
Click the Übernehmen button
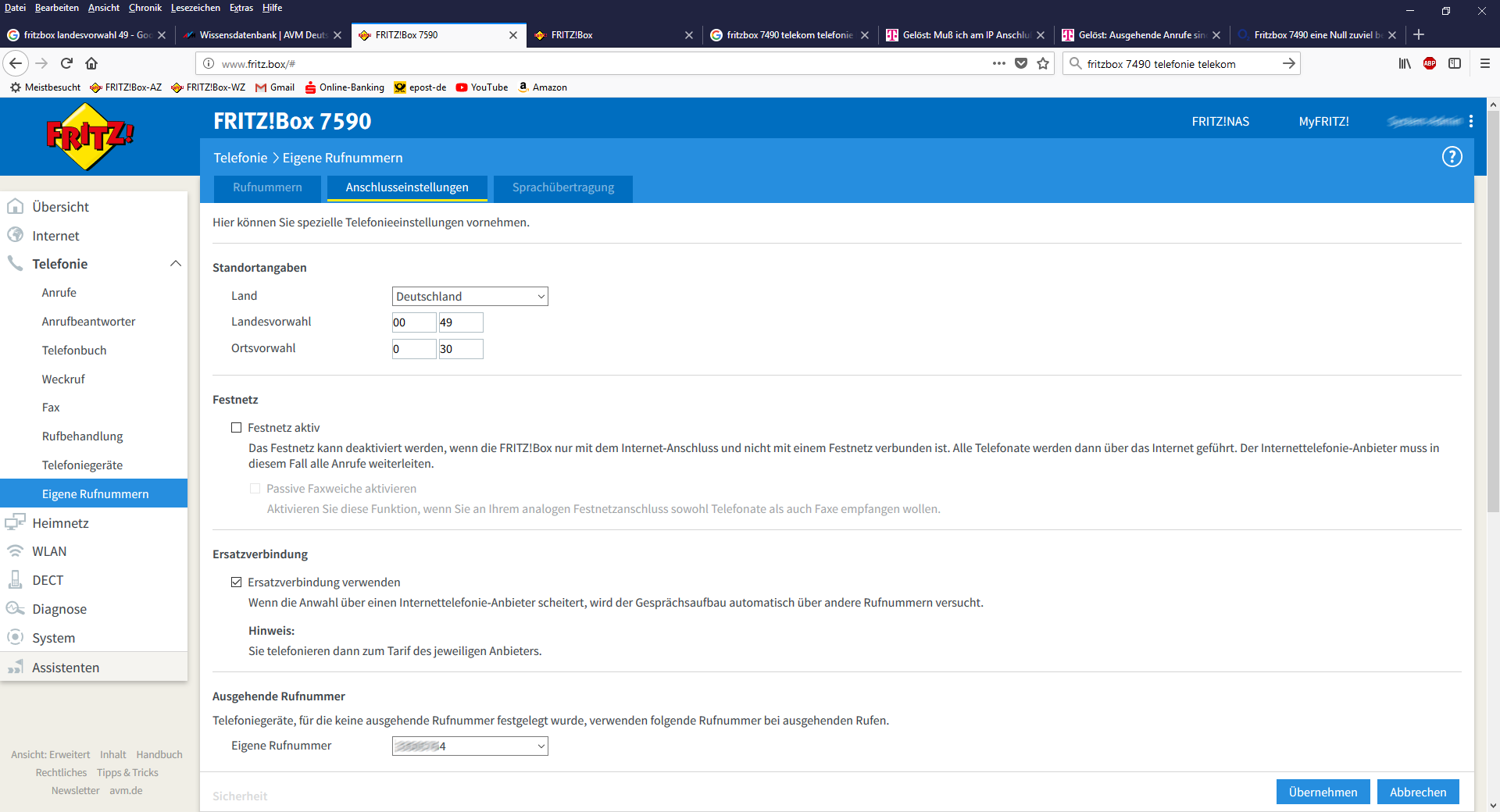click(1323, 792)
